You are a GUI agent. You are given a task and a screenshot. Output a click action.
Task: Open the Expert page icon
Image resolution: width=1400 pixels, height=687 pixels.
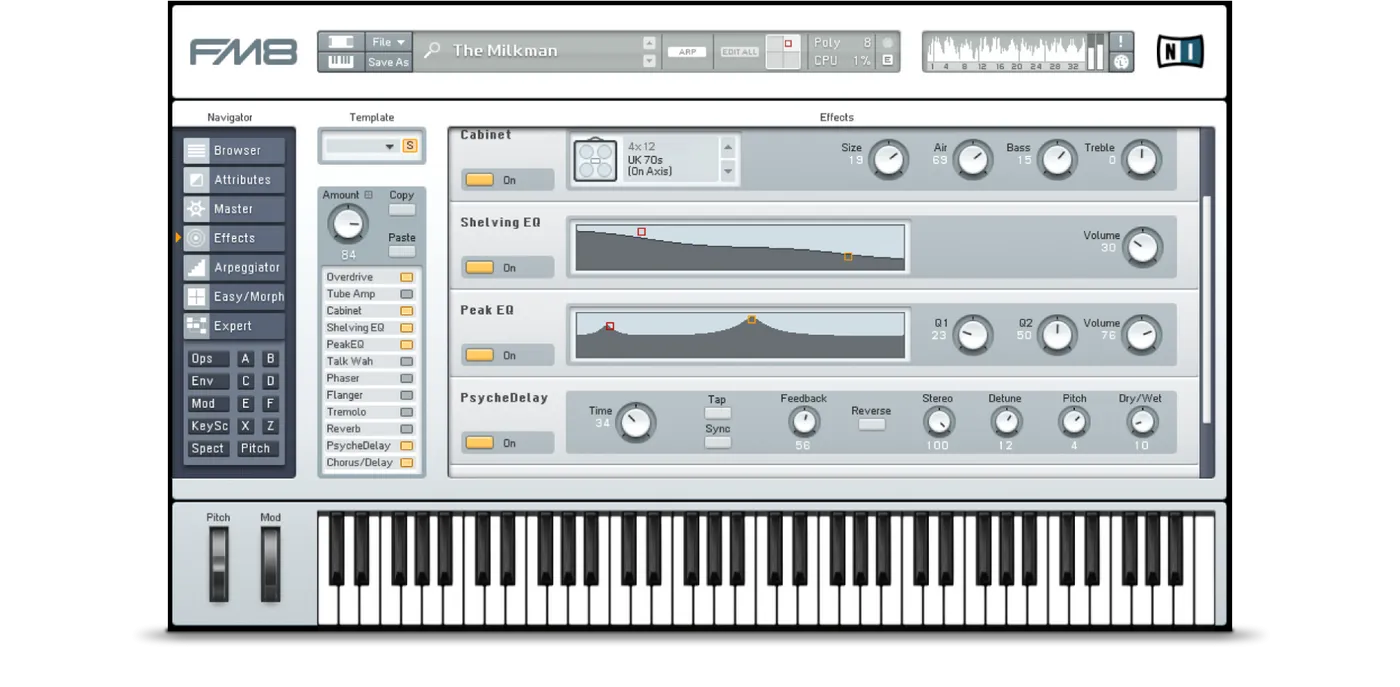coord(196,326)
